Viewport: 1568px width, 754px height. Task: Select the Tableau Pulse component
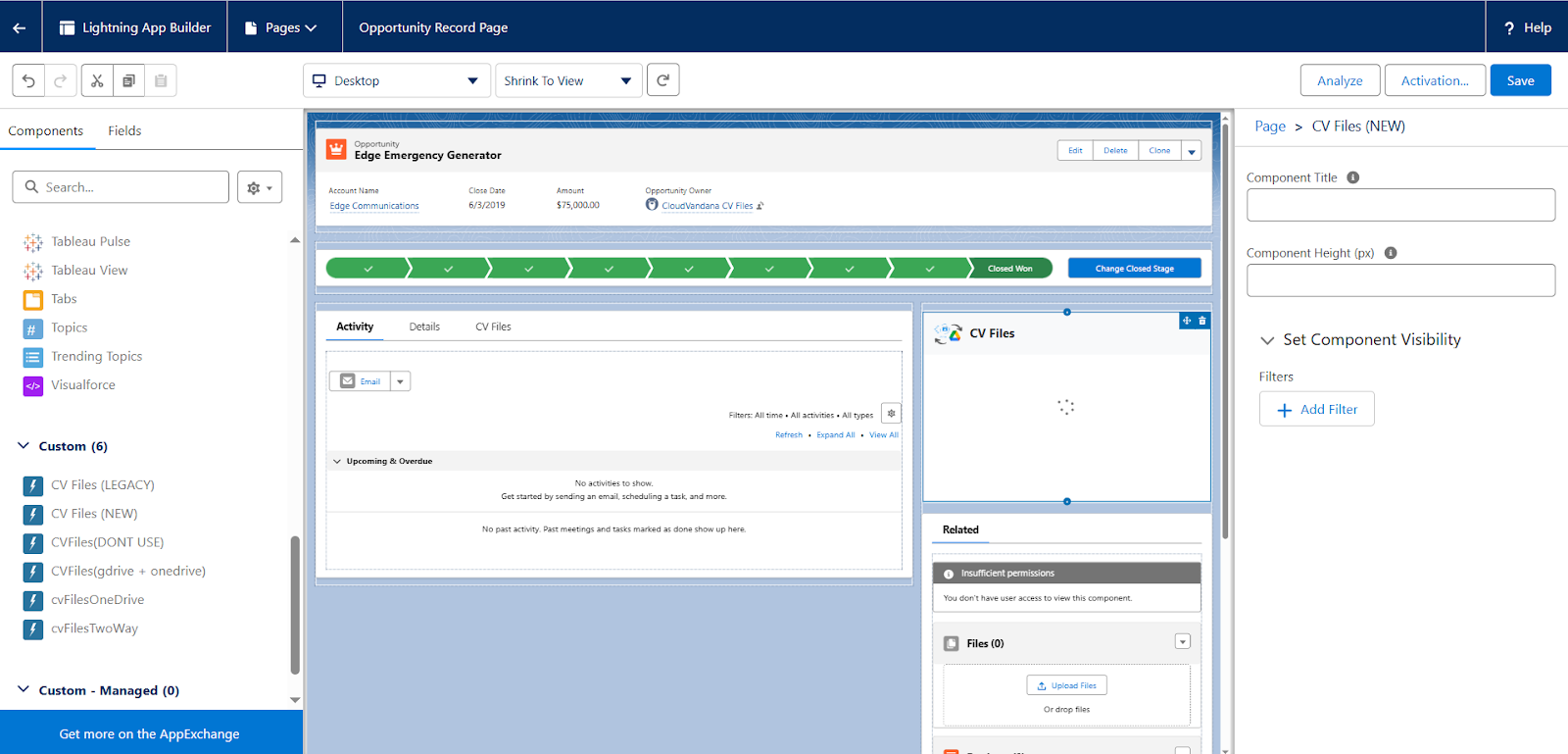(x=90, y=241)
